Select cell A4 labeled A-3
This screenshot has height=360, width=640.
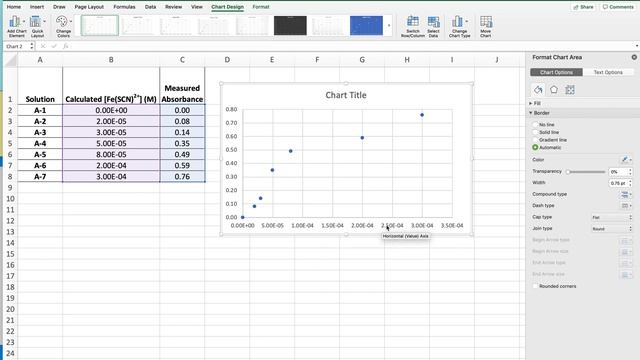pos(40,132)
